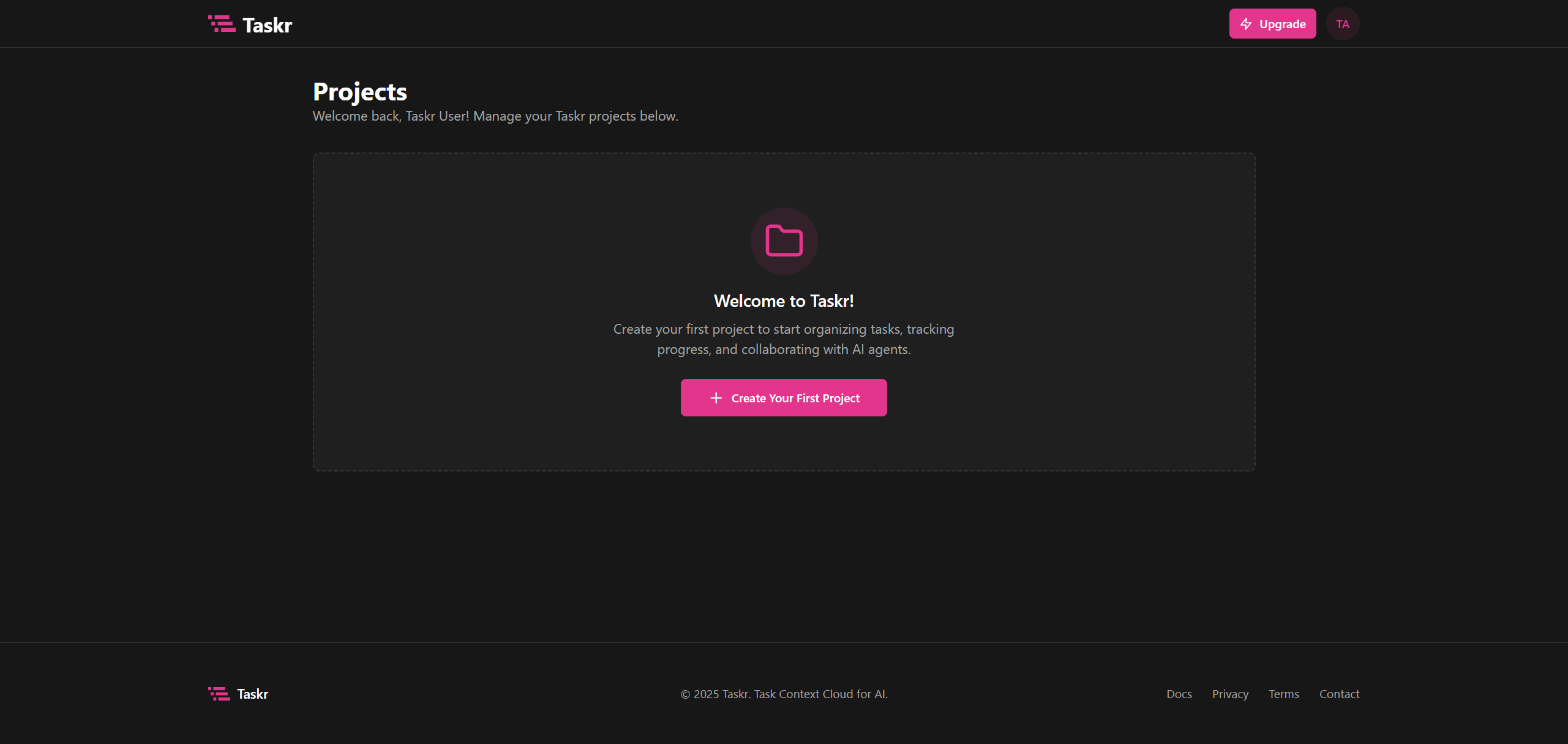The height and width of the screenshot is (744, 1568).
Task: Click the Taskr wordmark in top navigation
Action: (x=267, y=25)
